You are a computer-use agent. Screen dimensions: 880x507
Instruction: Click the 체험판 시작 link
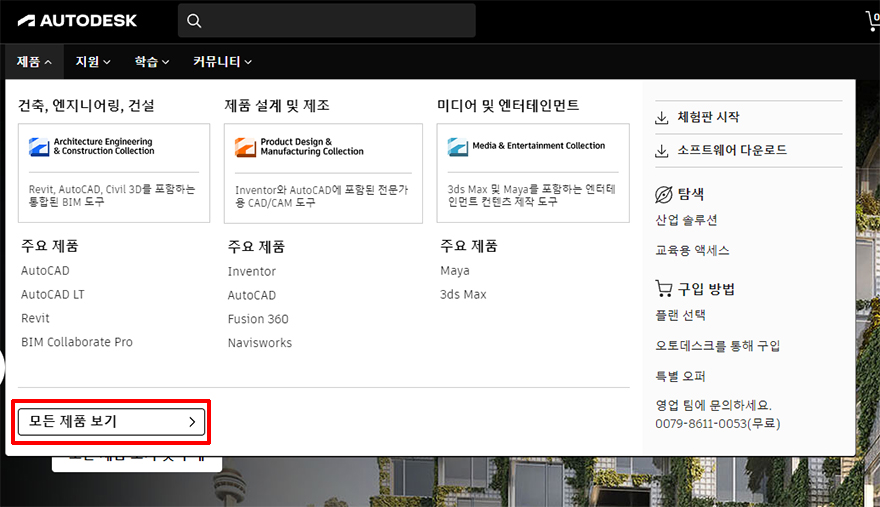[708, 117]
